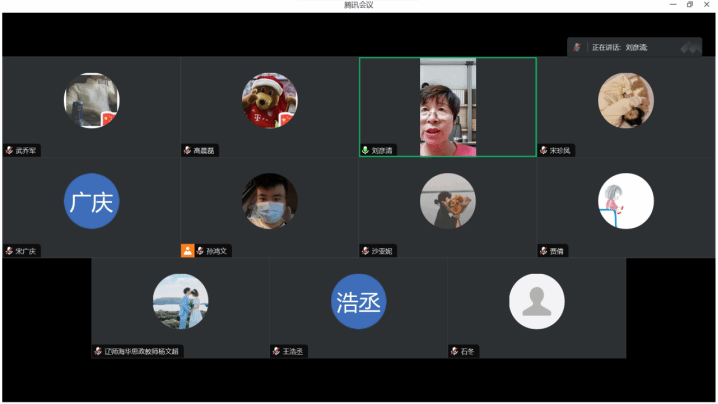Click the muted mic icon beside 贾倩
This screenshot has height=404, width=718.
(x=544, y=251)
